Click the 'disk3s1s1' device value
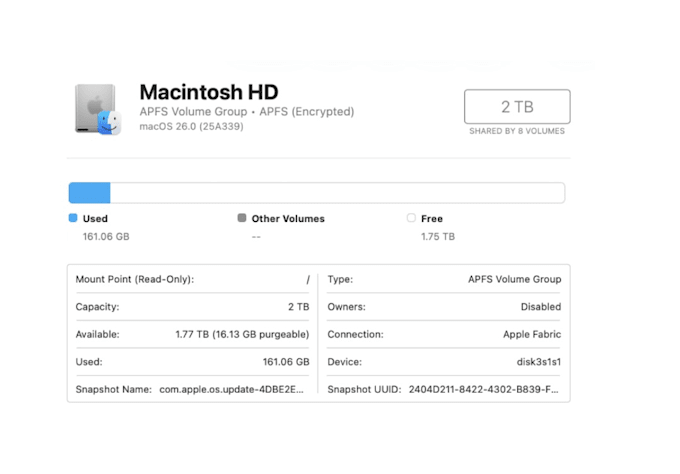Screen dimensions: 680x474 pyautogui.click(x=539, y=362)
